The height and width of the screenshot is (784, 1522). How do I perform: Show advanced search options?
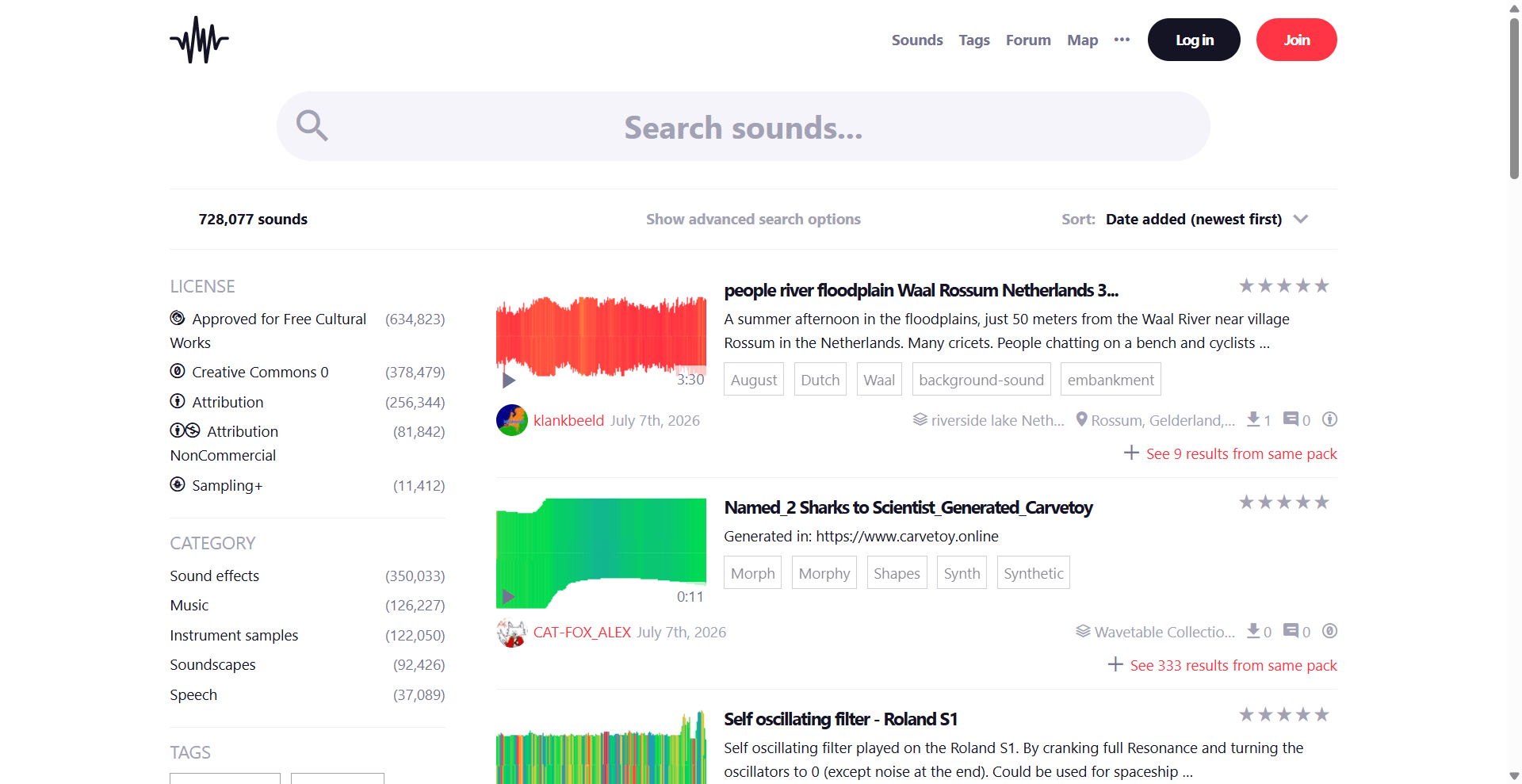[753, 219]
